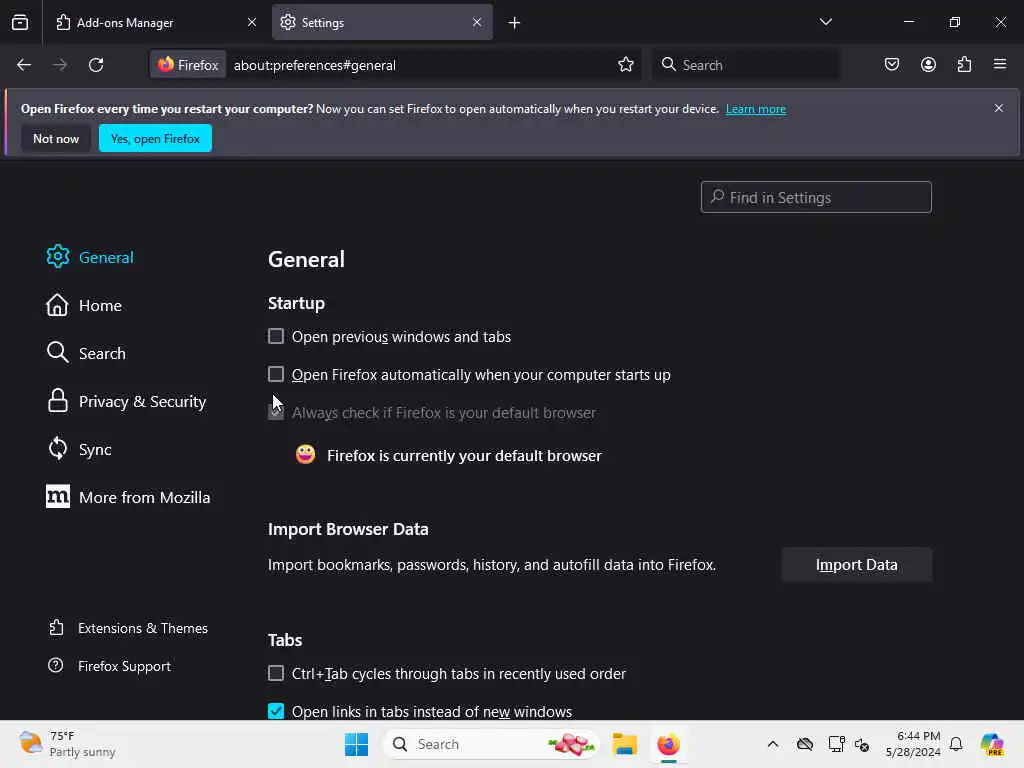The height and width of the screenshot is (768, 1024).
Task: Open More from Mozilla section
Action: [x=128, y=497]
